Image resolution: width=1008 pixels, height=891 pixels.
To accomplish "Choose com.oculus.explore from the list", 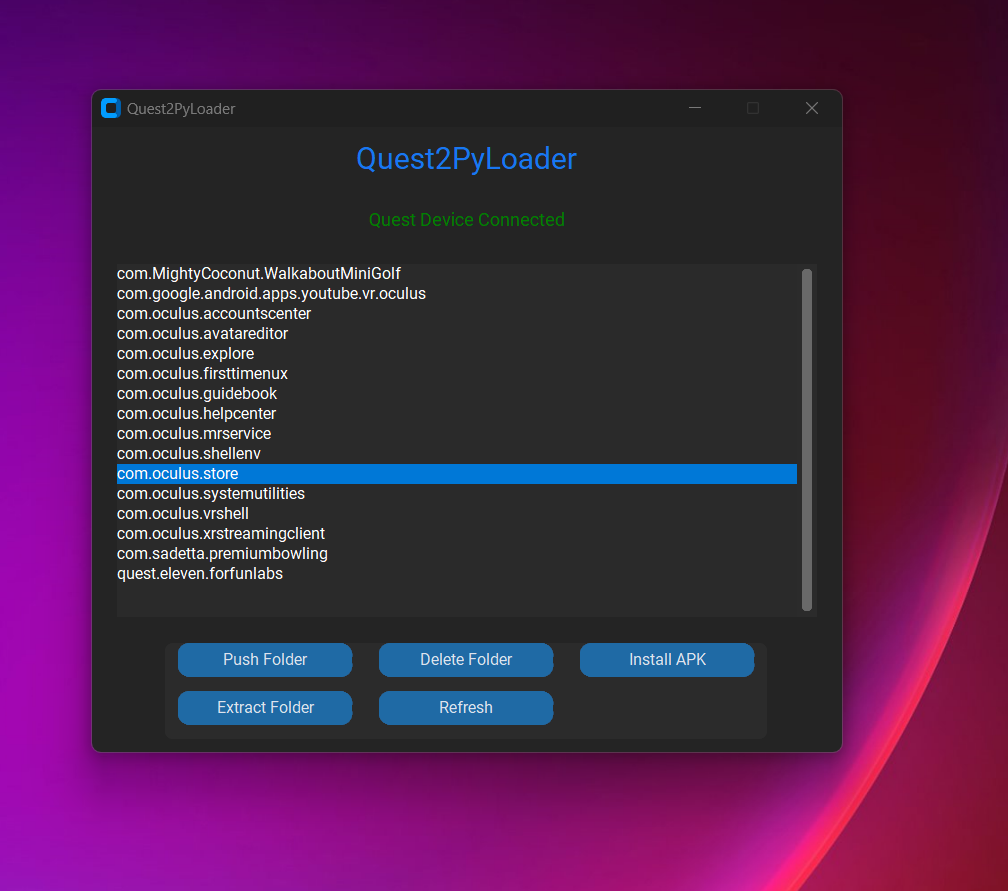I will coord(456,354).
